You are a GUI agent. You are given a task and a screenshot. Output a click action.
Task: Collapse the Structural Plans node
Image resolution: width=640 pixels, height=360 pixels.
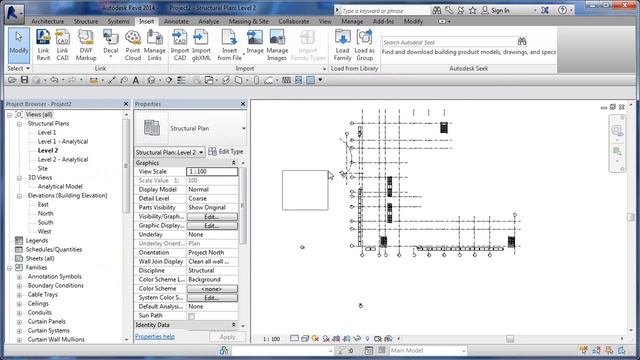click(x=19, y=124)
